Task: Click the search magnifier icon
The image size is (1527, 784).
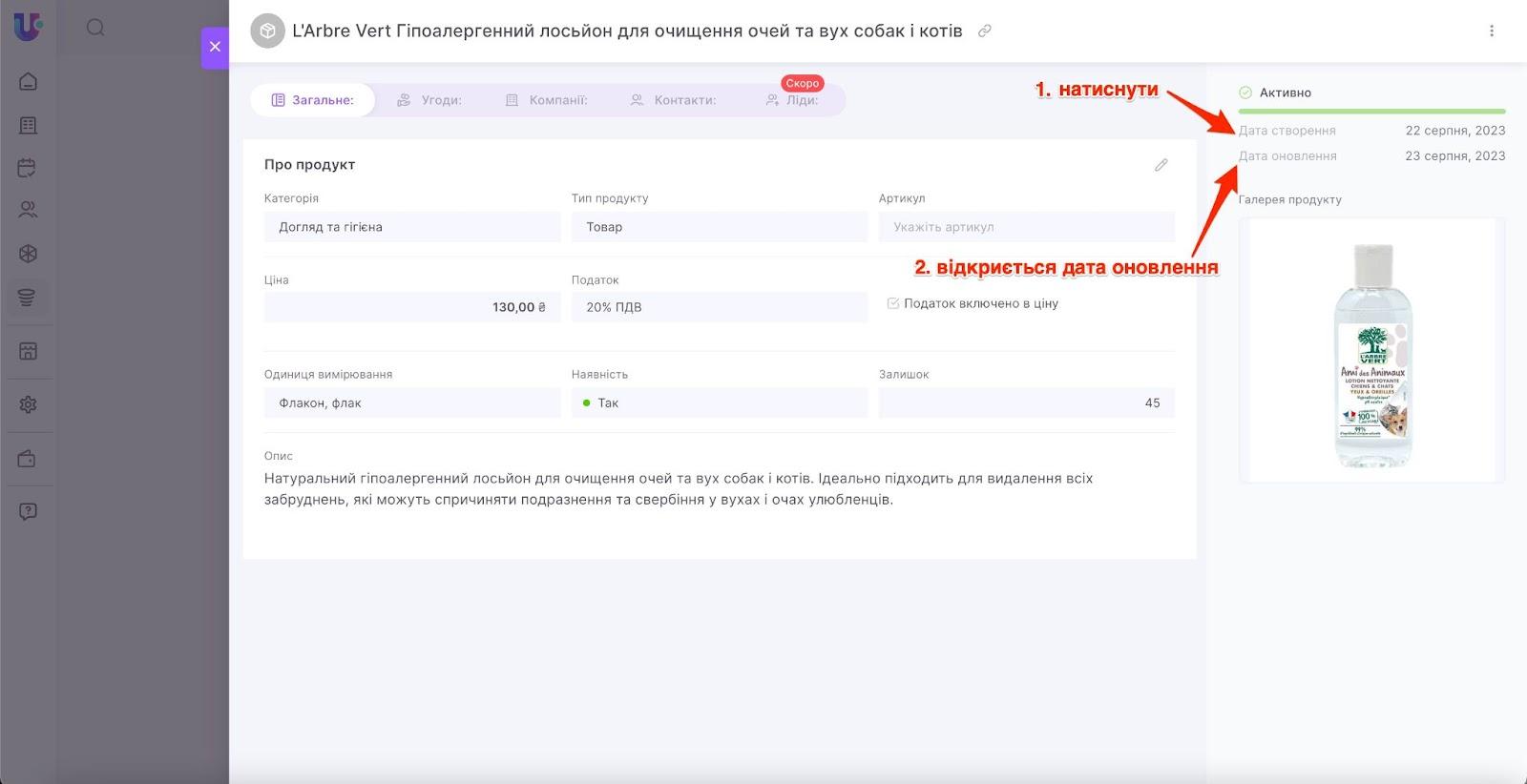Action: 95,28
